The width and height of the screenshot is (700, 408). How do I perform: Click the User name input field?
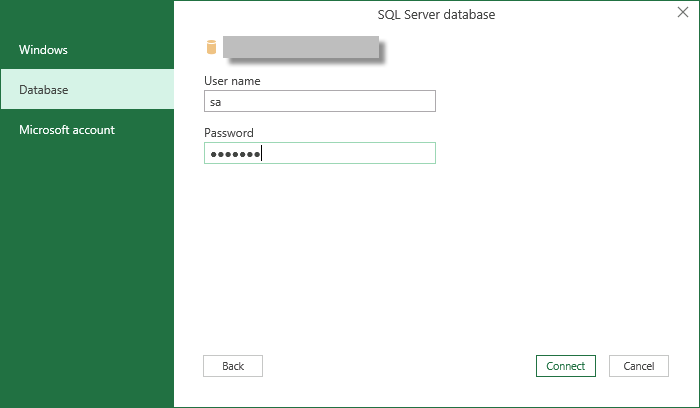coord(320,101)
